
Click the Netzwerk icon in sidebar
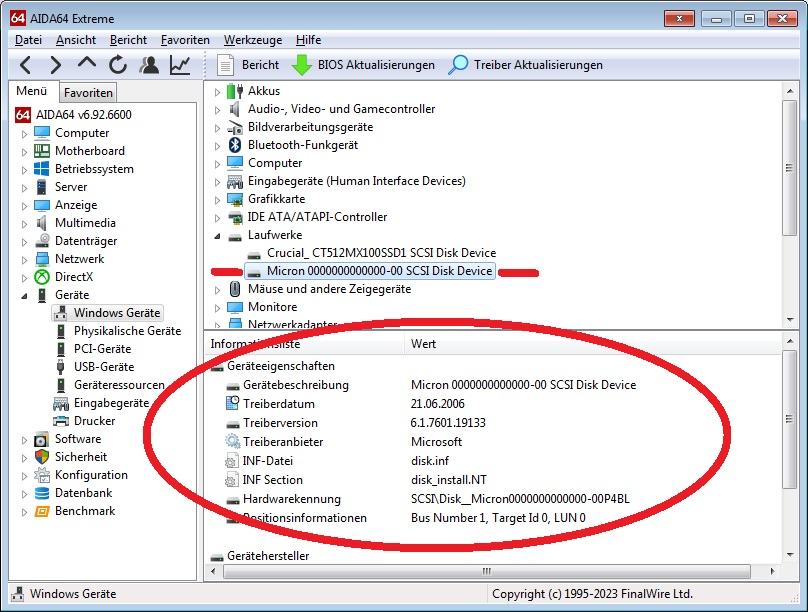[x=42, y=259]
